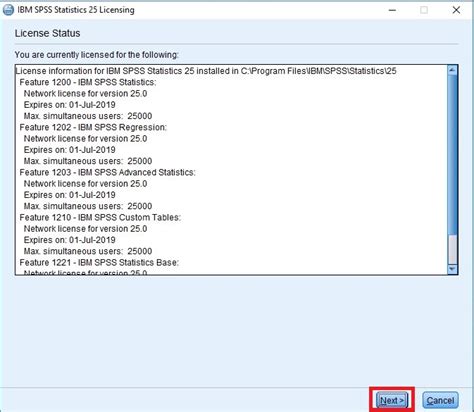Click 'Max. simultaneous users: 25000' under Feature 1203
Screen dimensions: 474x412
coord(88,206)
